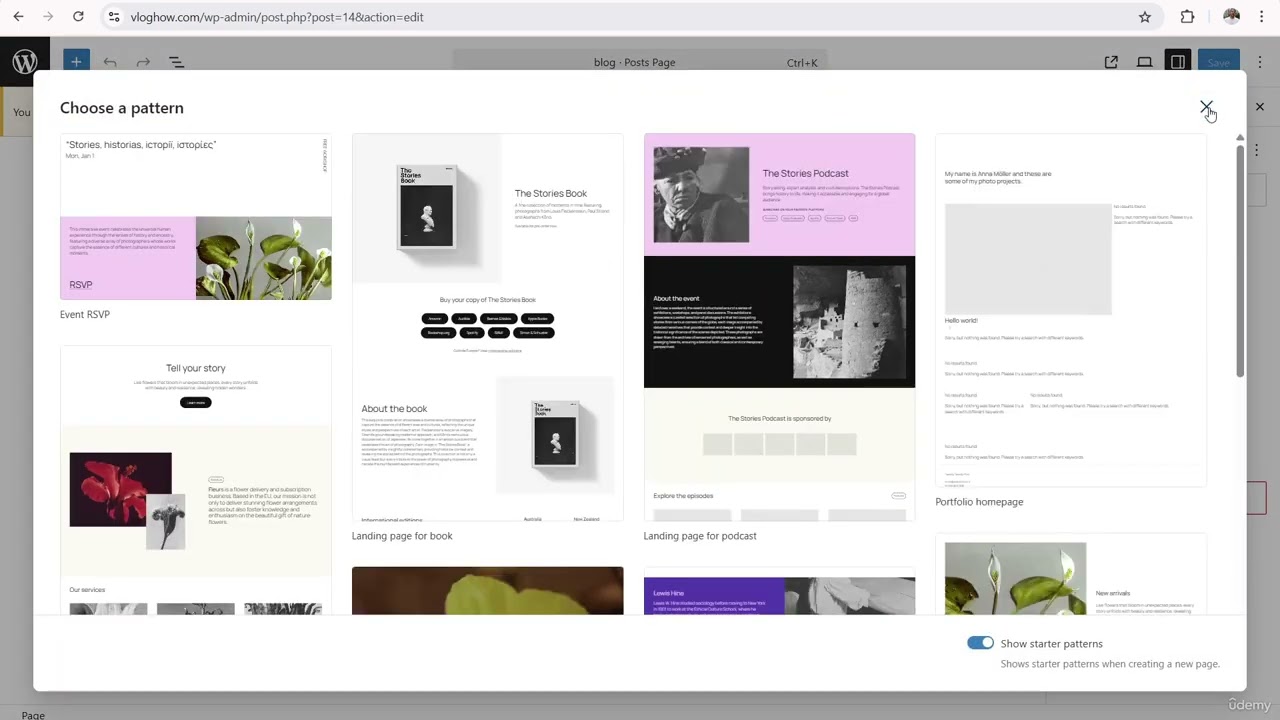Toggle the Show starter patterns switch
The image size is (1280, 720).
coord(980,643)
